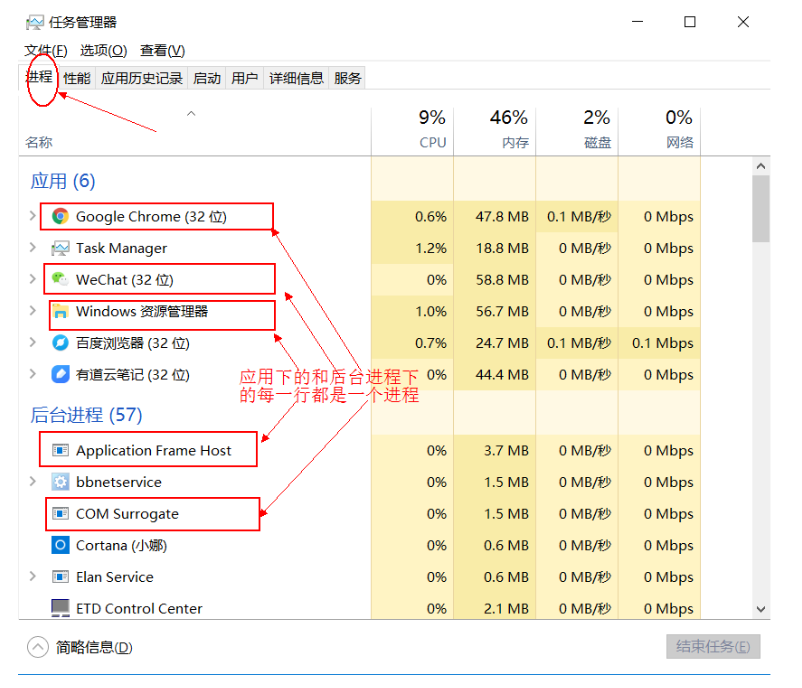Open the 查看(V) menu
The image size is (802, 688).
163,51
